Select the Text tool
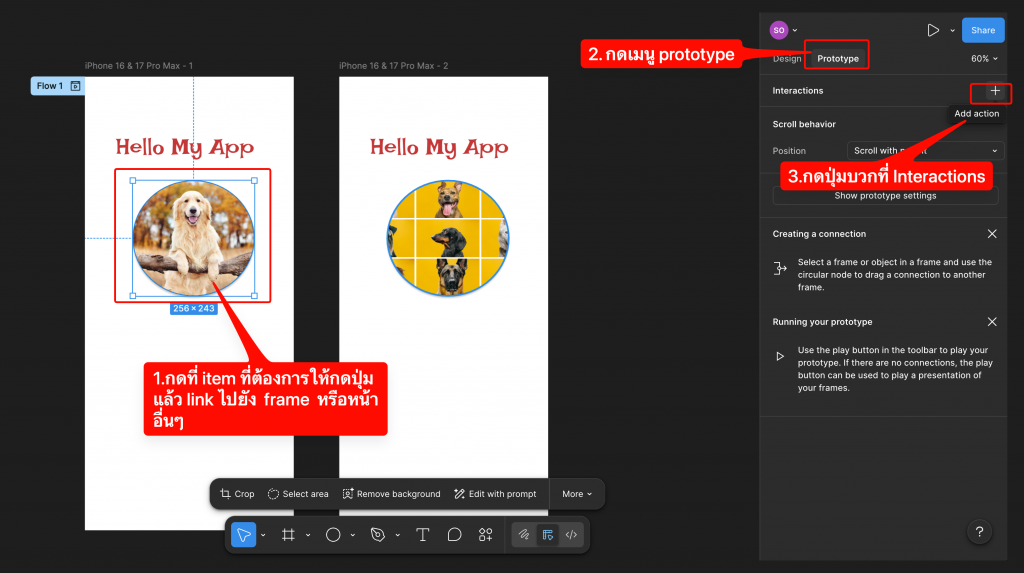The width and height of the screenshot is (1024, 573). coord(422,535)
